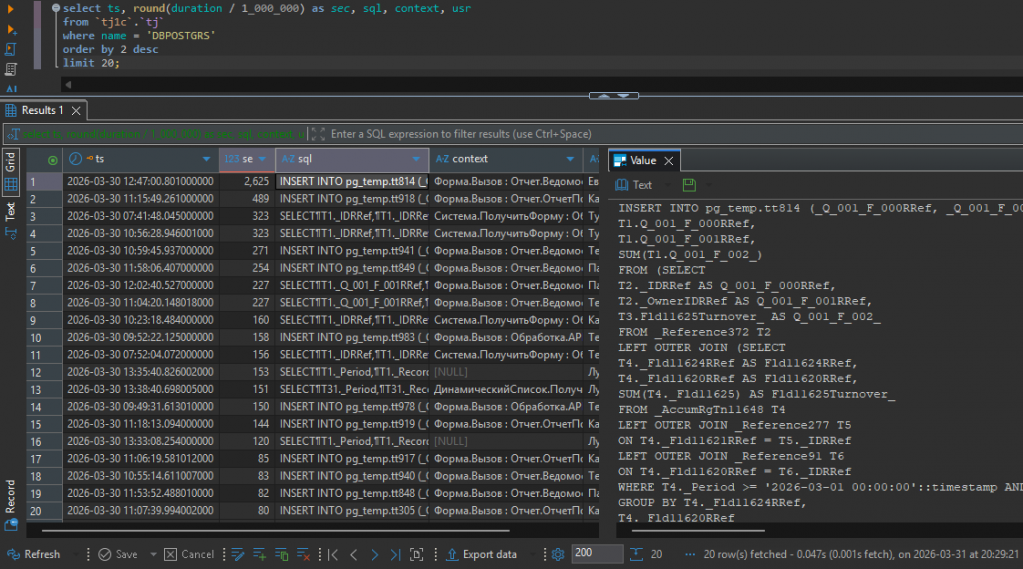Click the Execute SQL query arrow icon
The height and width of the screenshot is (569, 1023).
[10, 9]
